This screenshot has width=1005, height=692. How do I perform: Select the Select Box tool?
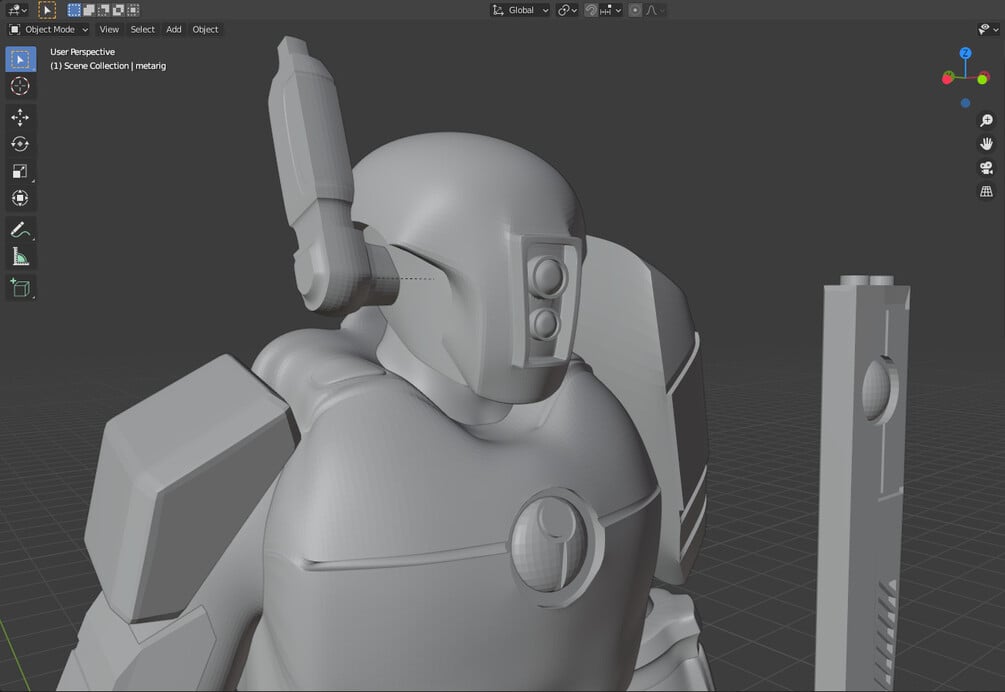(21, 60)
